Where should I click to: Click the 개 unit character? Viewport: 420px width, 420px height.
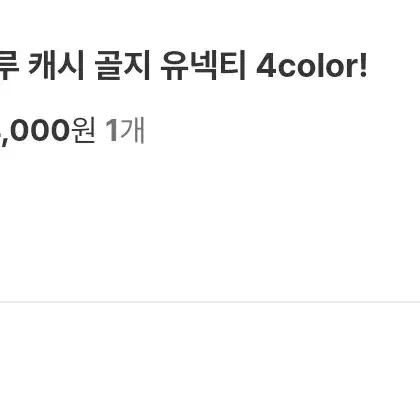click(132, 131)
